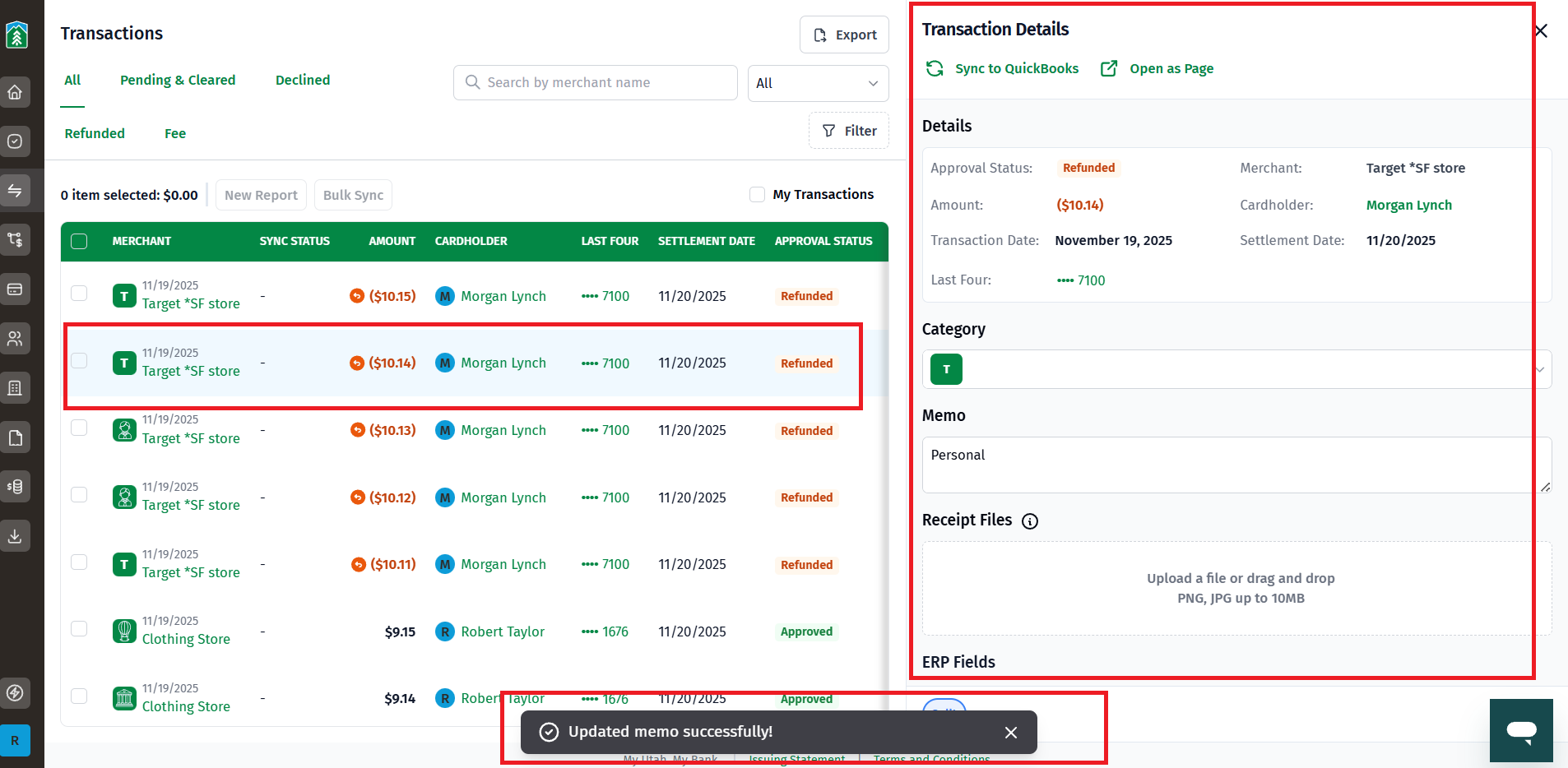
Task: Open the R user avatar in sidebar
Action: (x=15, y=740)
